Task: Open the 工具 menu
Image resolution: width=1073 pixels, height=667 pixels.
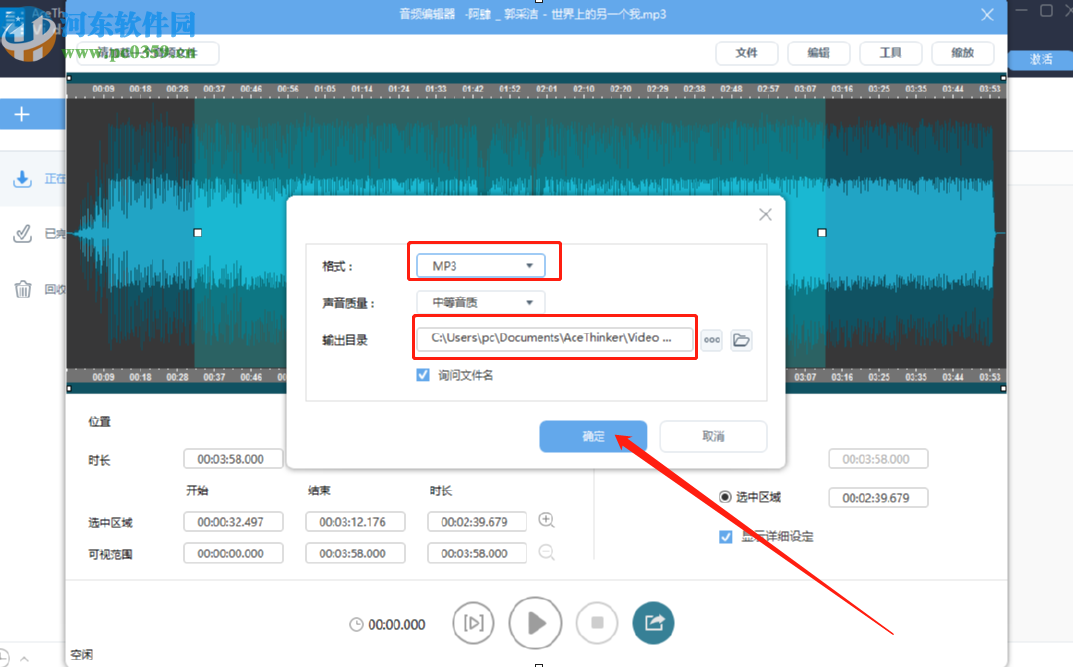Action: (891, 52)
